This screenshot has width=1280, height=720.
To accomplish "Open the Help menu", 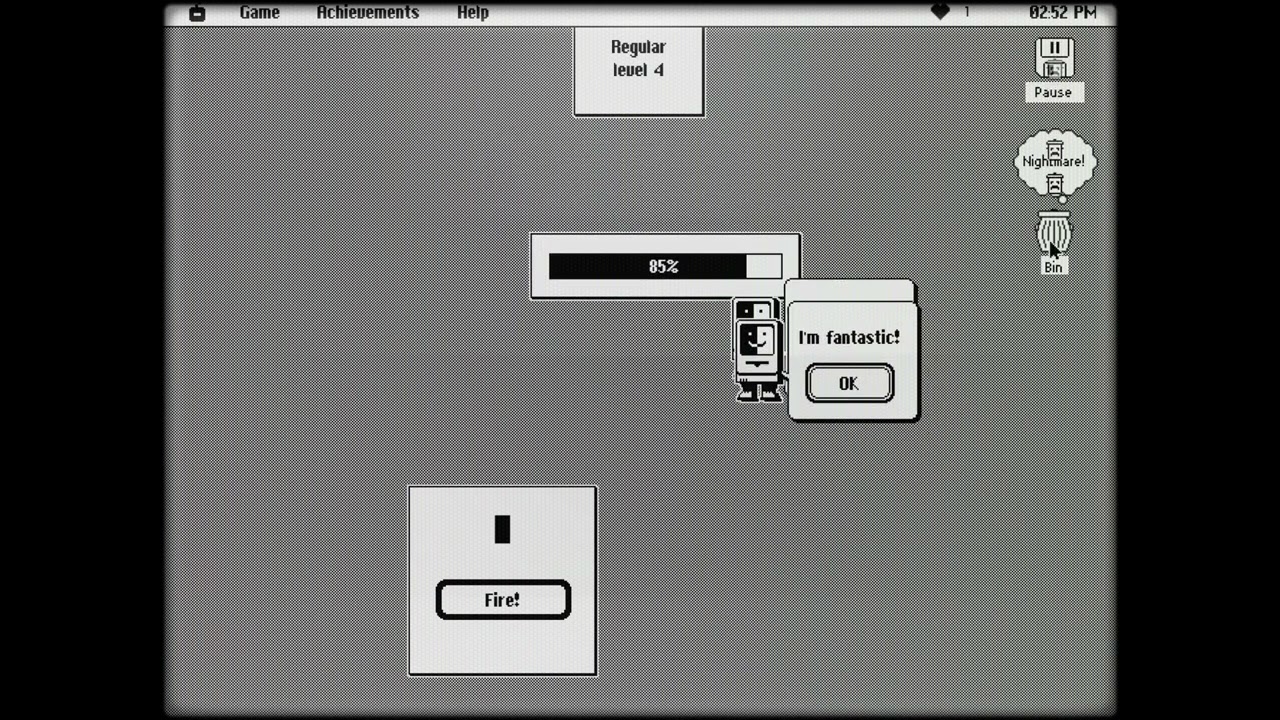I will pyautogui.click(x=472, y=12).
